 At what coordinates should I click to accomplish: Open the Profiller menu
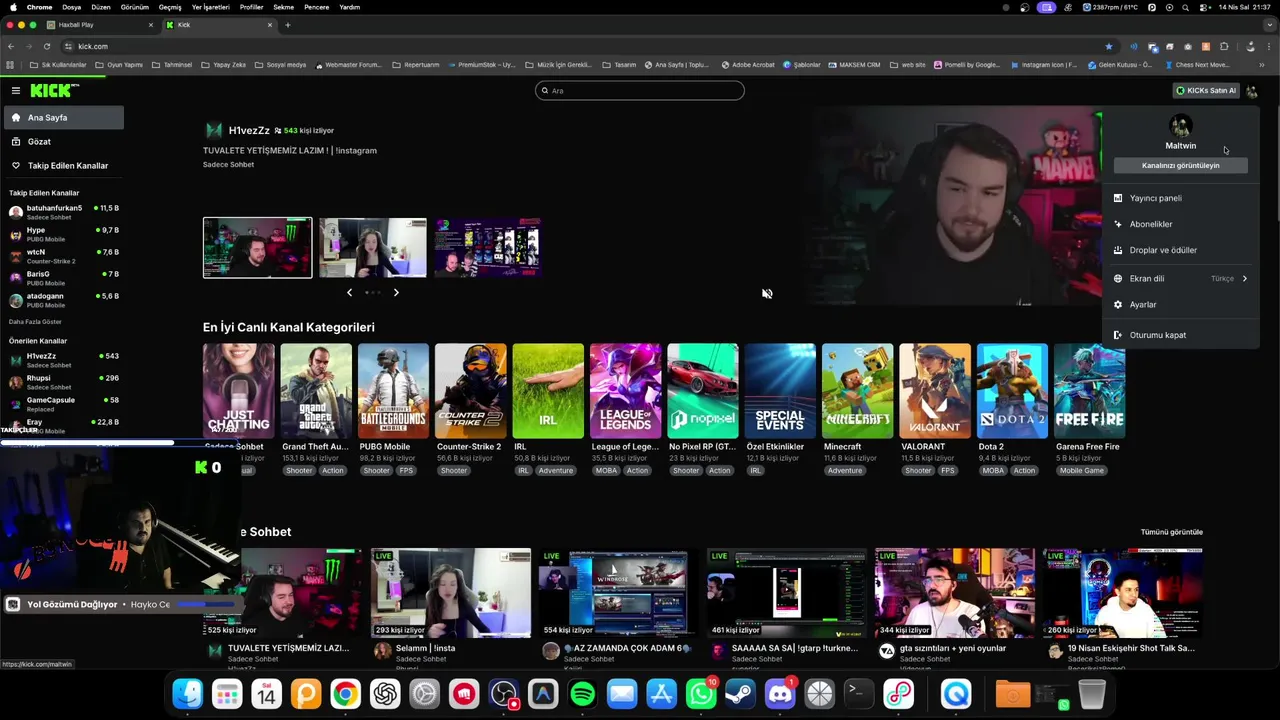(251, 7)
